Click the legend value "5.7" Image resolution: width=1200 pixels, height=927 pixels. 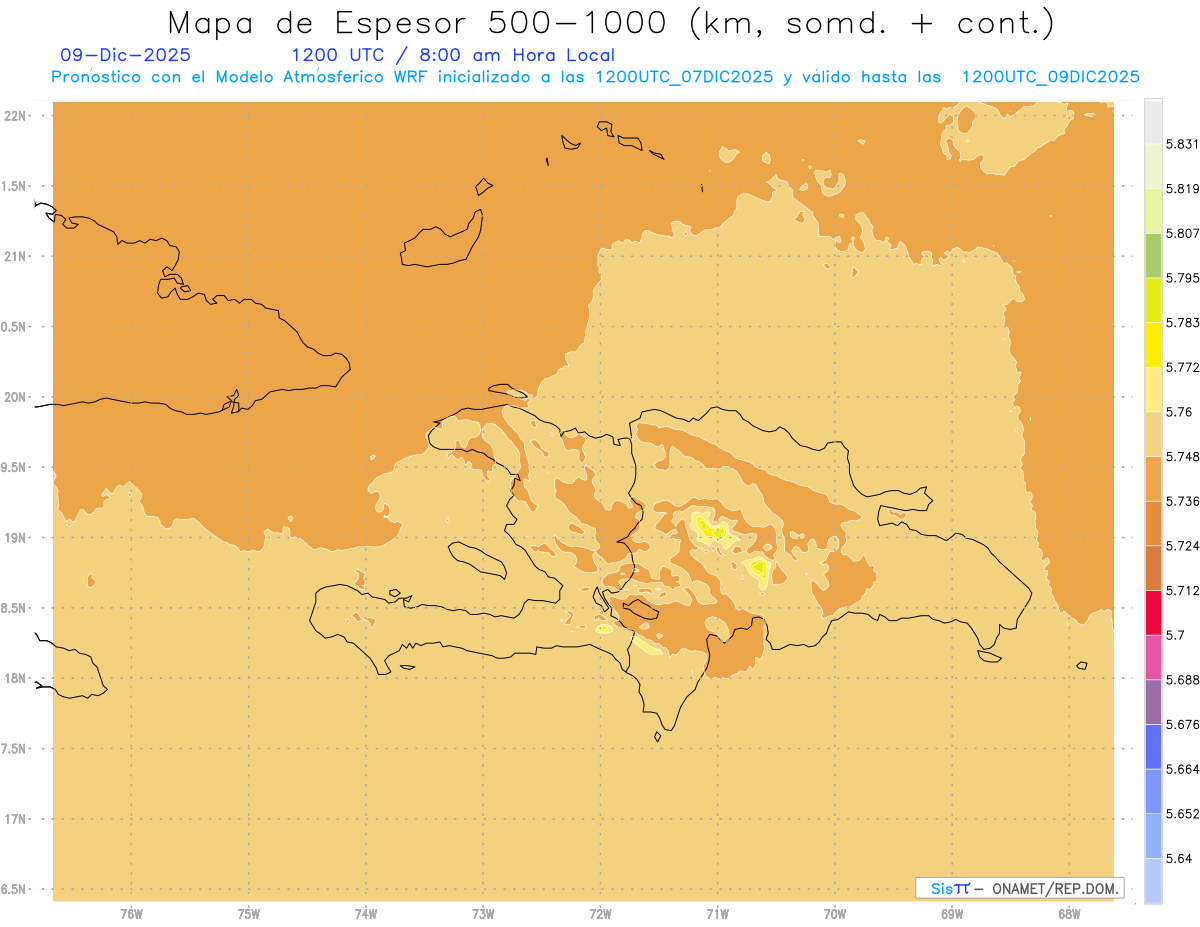(1174, 635)
